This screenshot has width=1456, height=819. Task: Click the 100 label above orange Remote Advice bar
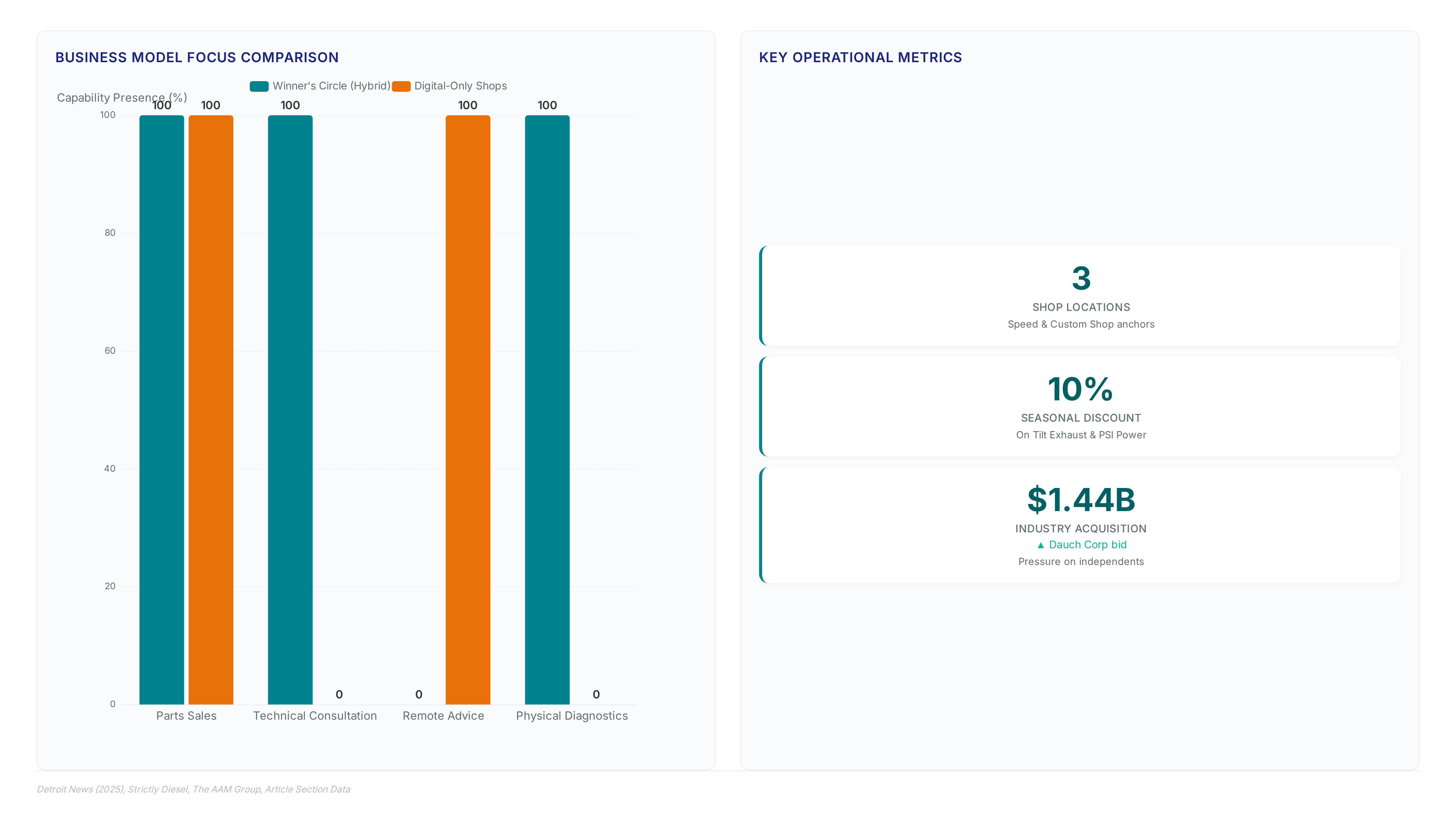click(468, 105)
